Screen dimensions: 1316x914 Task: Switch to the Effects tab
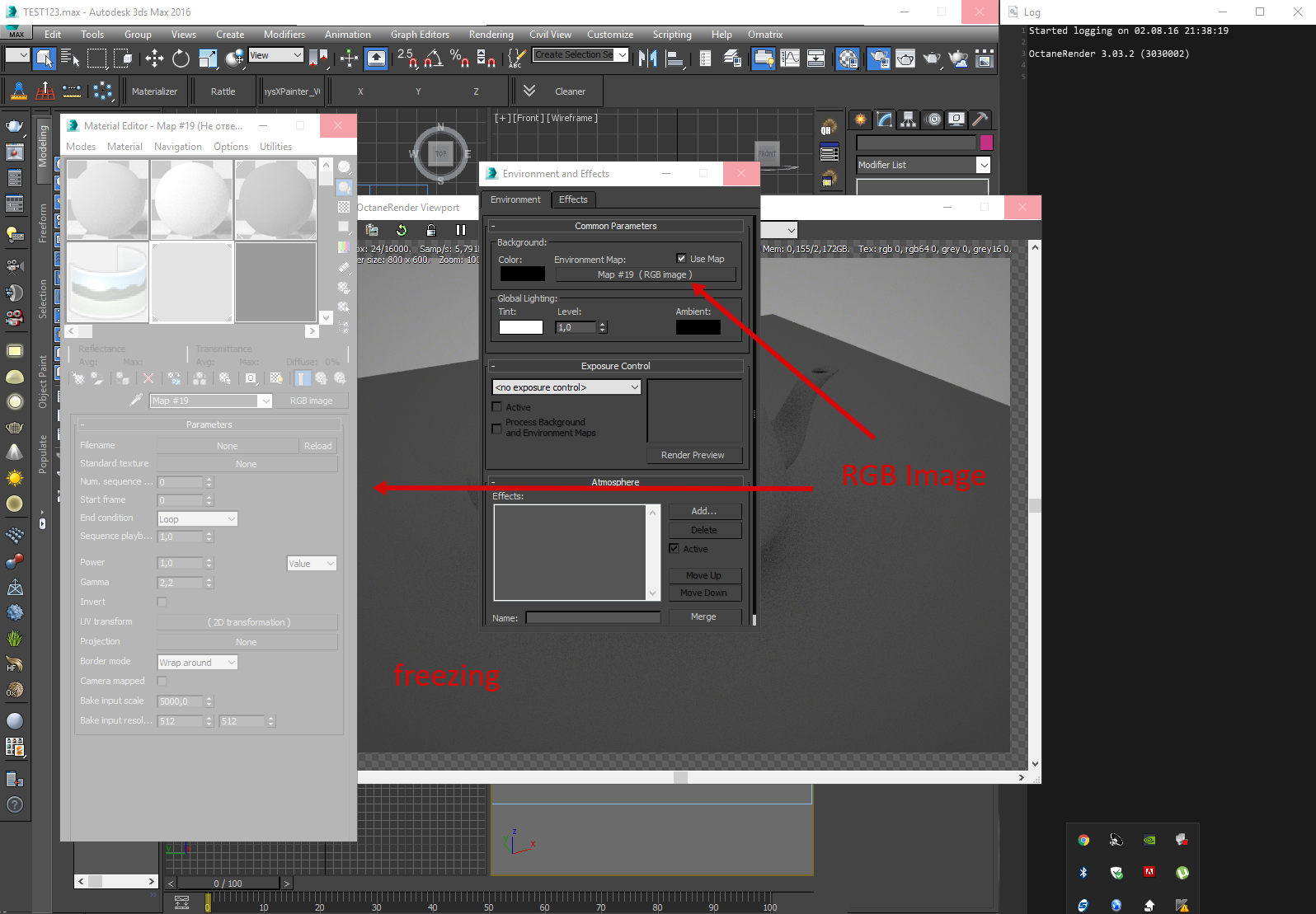pos(573,199)
